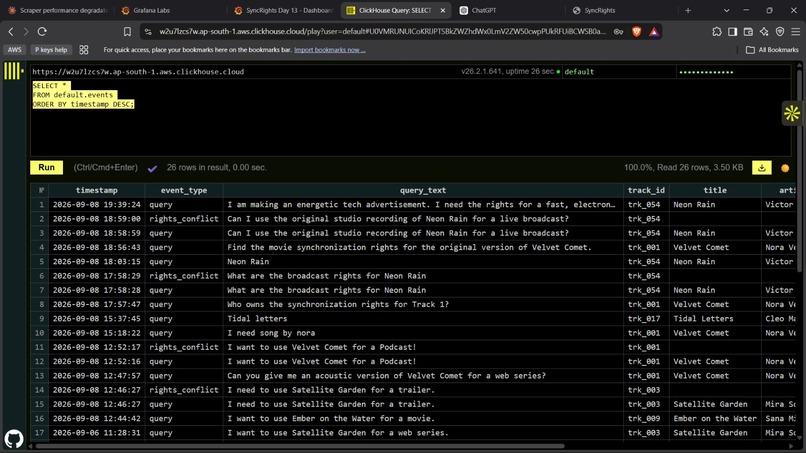Image resolution: width=806 pixels, height=453 pixels.
Task: Click into the SQL query editor
Action: (410, 117)
